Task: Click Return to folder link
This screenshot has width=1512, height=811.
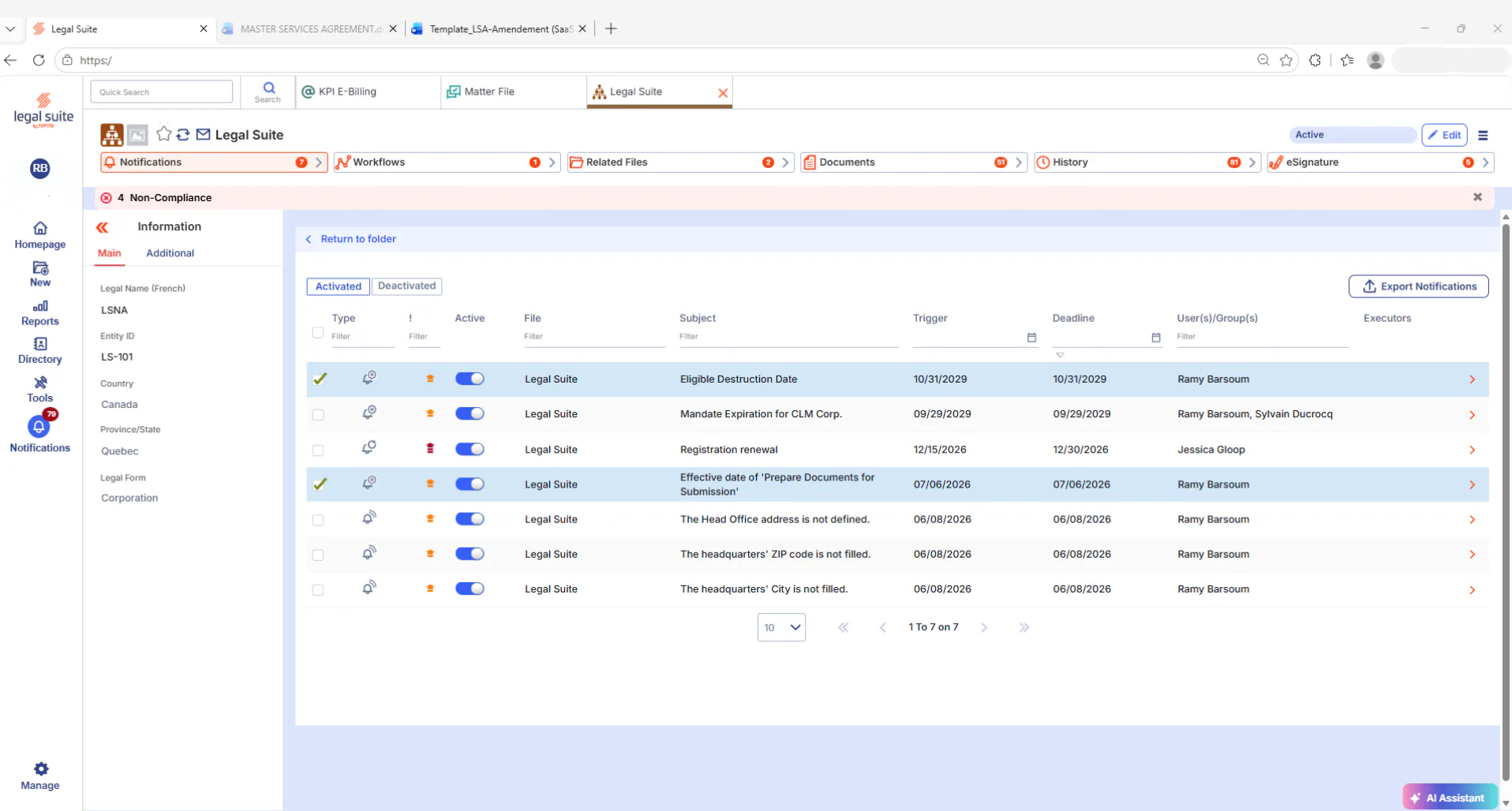Action: (357, 239)
